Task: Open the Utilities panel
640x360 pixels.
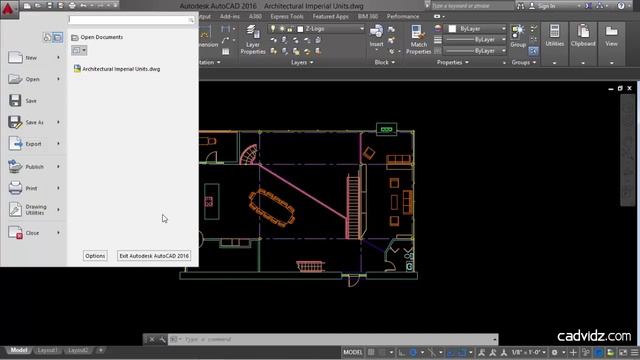Action: tap(554, 44)
